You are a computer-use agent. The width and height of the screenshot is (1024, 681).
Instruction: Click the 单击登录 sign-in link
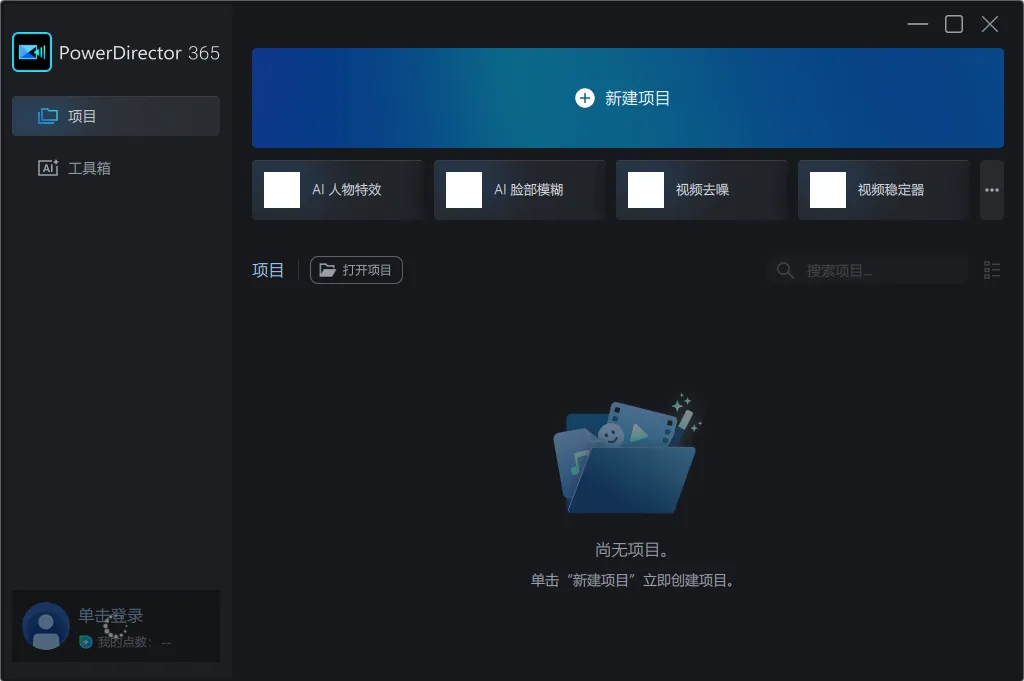[x=111, y=616]
